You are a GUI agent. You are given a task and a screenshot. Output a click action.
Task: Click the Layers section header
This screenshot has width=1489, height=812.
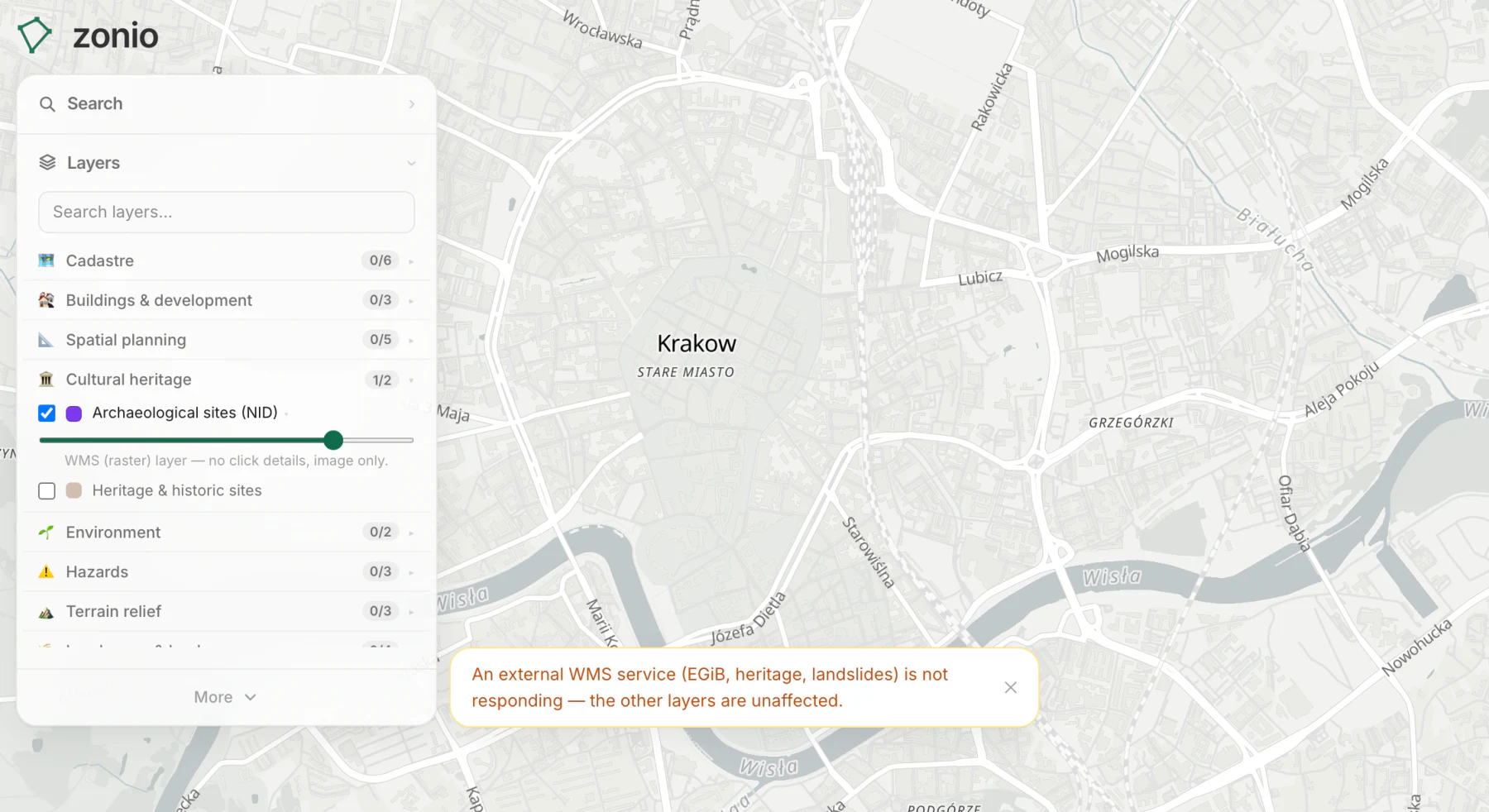click(227, 163)
